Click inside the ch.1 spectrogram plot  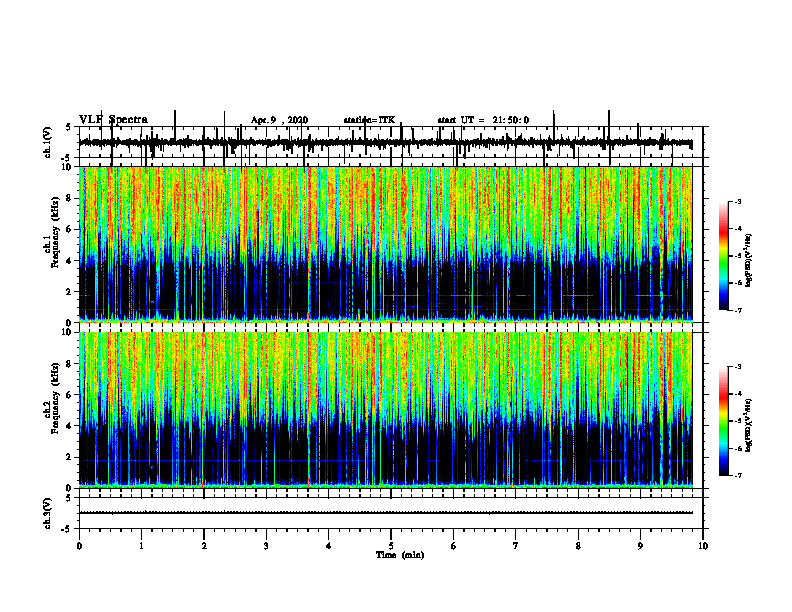[x=386, y=244]
